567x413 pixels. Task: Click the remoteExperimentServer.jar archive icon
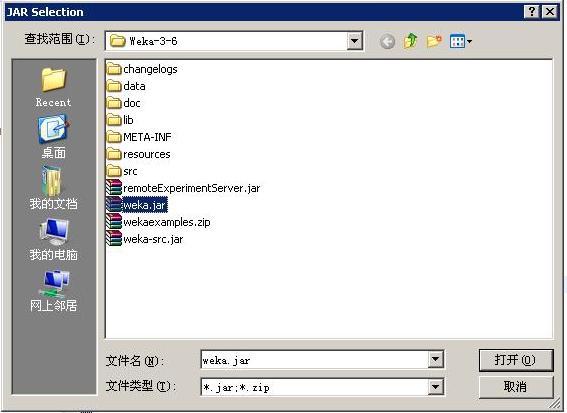114,188
